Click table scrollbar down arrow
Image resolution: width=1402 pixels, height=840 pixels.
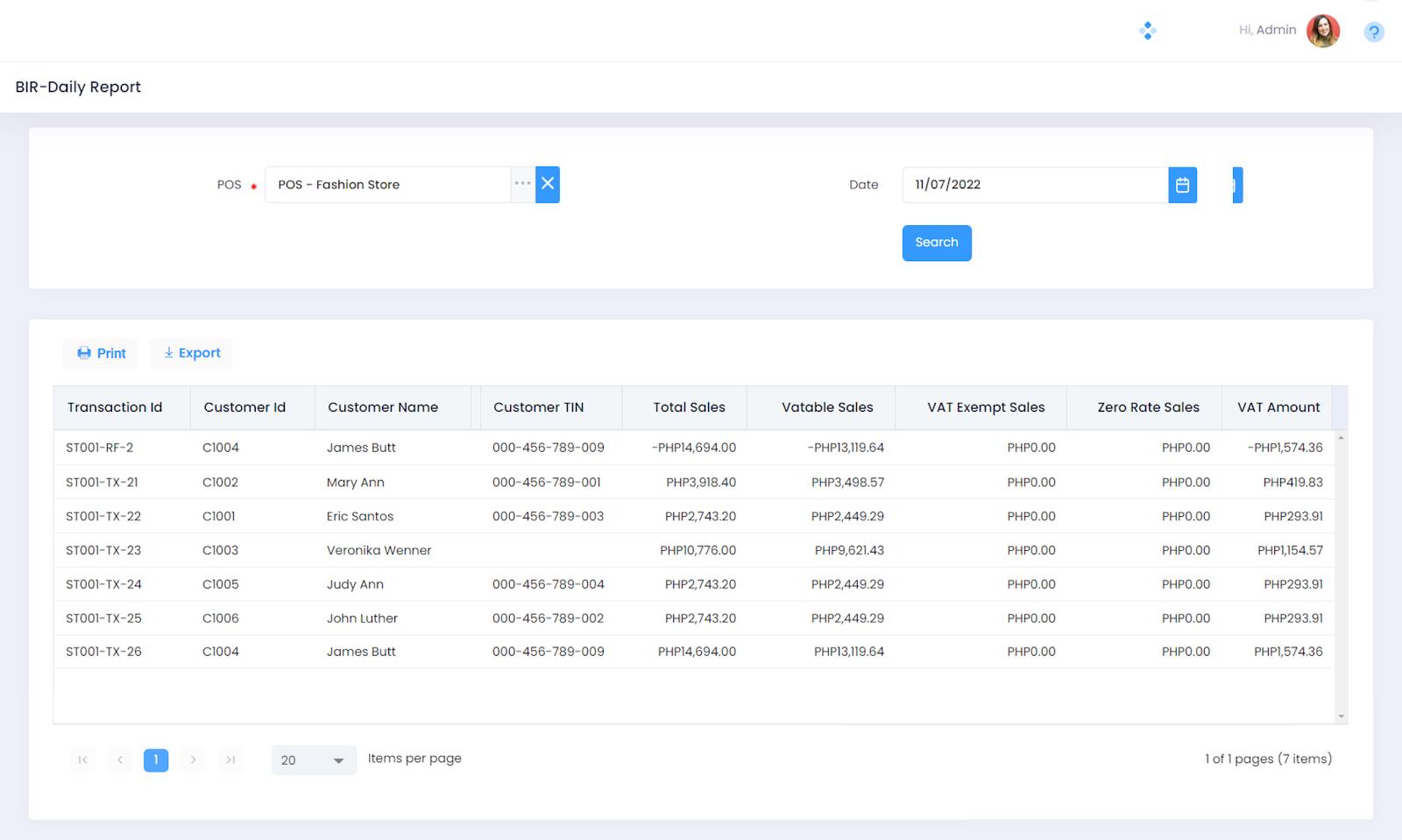coord(1341,716)
